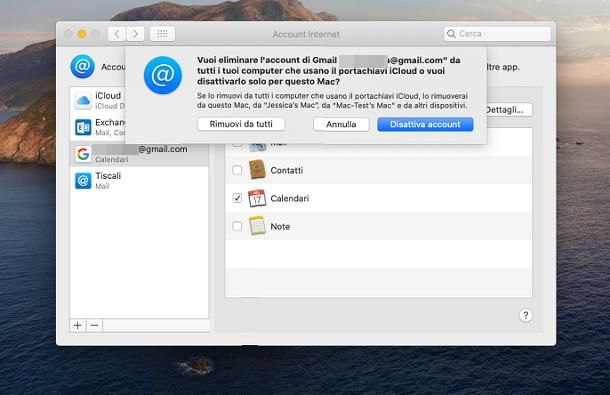Viewport: 610px width, 395px height.
Task: Click the Note notepad icon
Action: pos(257,226)
